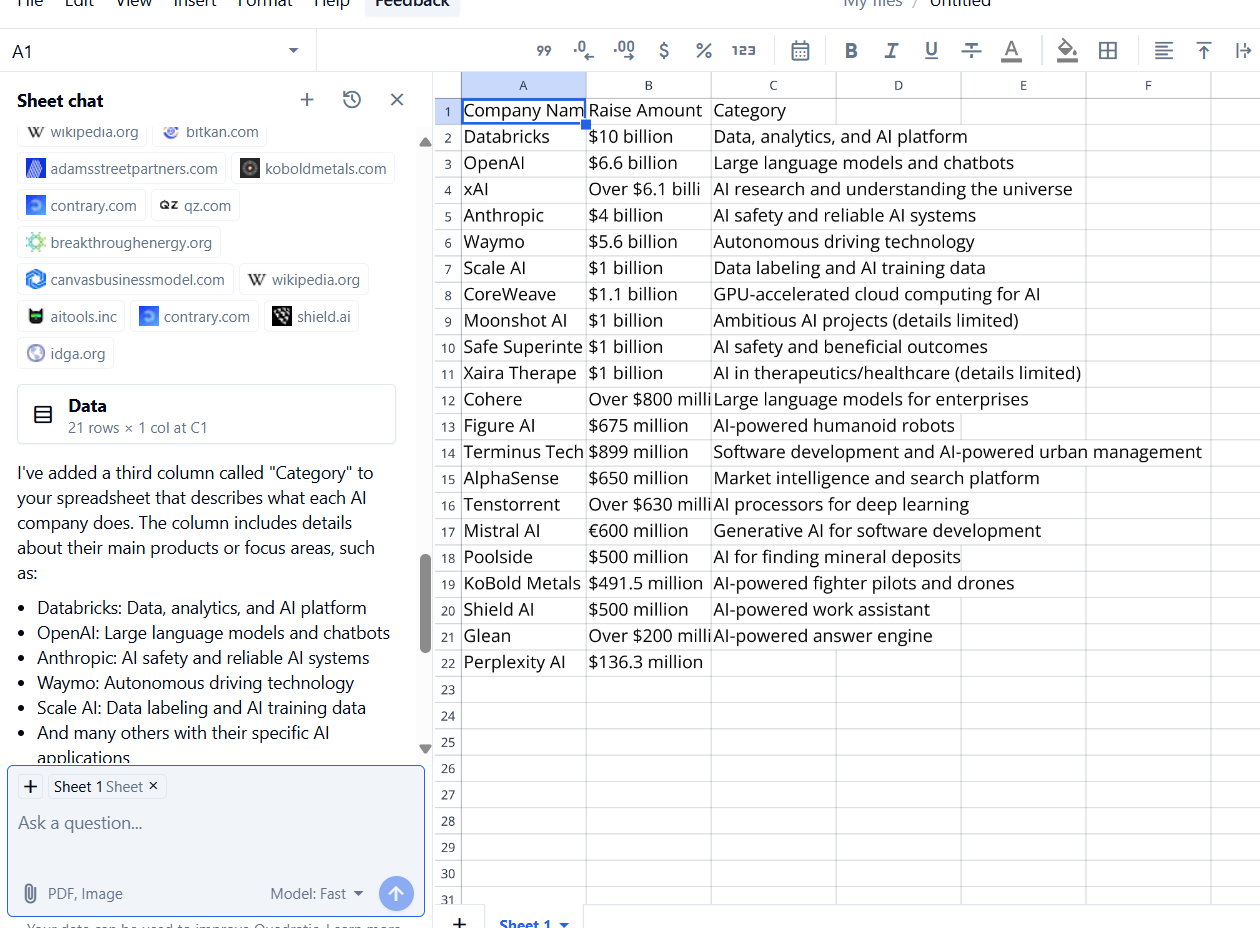Image resolution: width=1260 pixels, height=928 pixels.
Task: Open horizontal text alignment options
Action: (x=1164, y=51)
